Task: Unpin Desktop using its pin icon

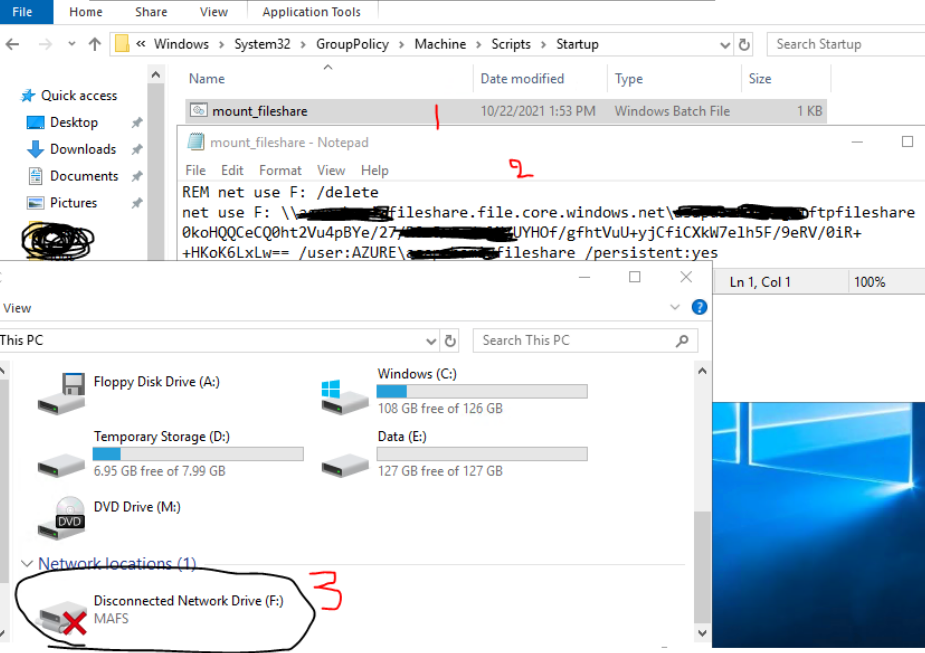Action: click(x=137, y=122)
